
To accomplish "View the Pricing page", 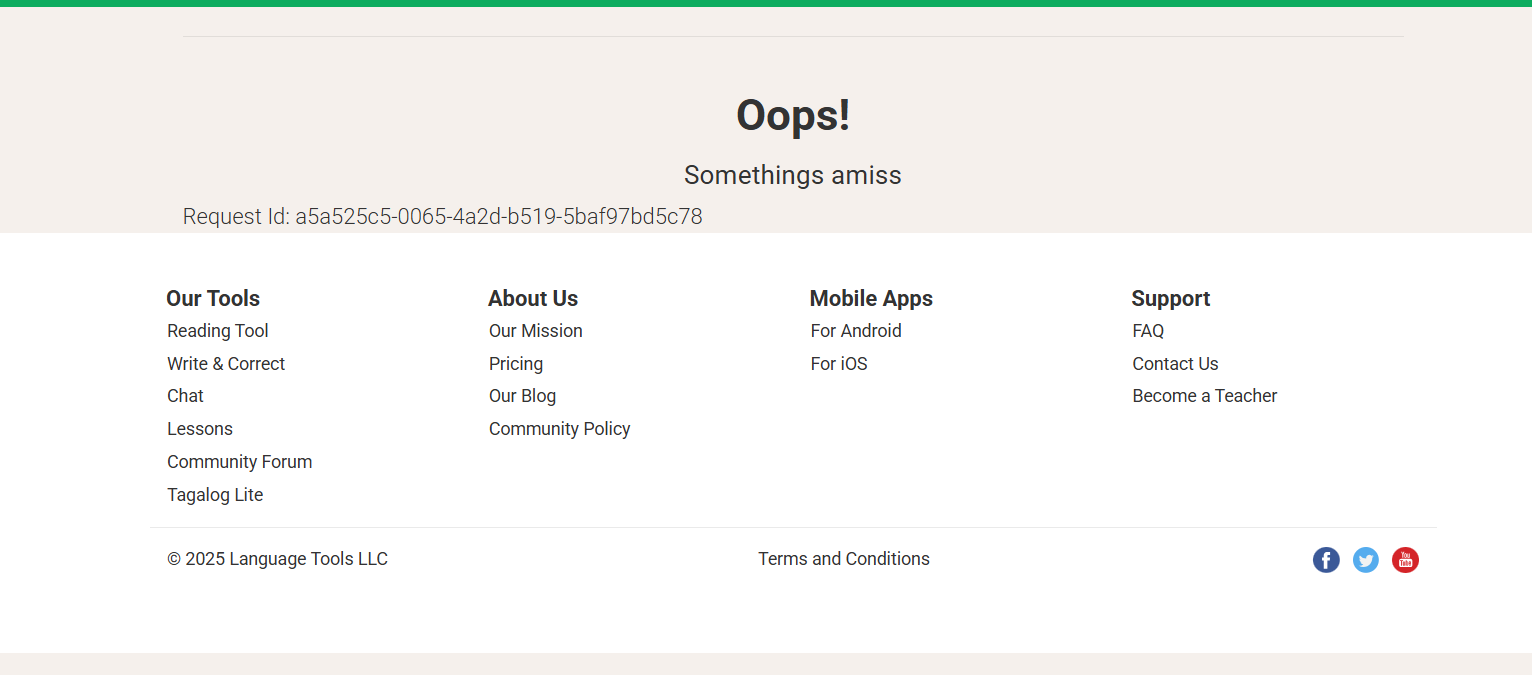I will pos(516,364).
